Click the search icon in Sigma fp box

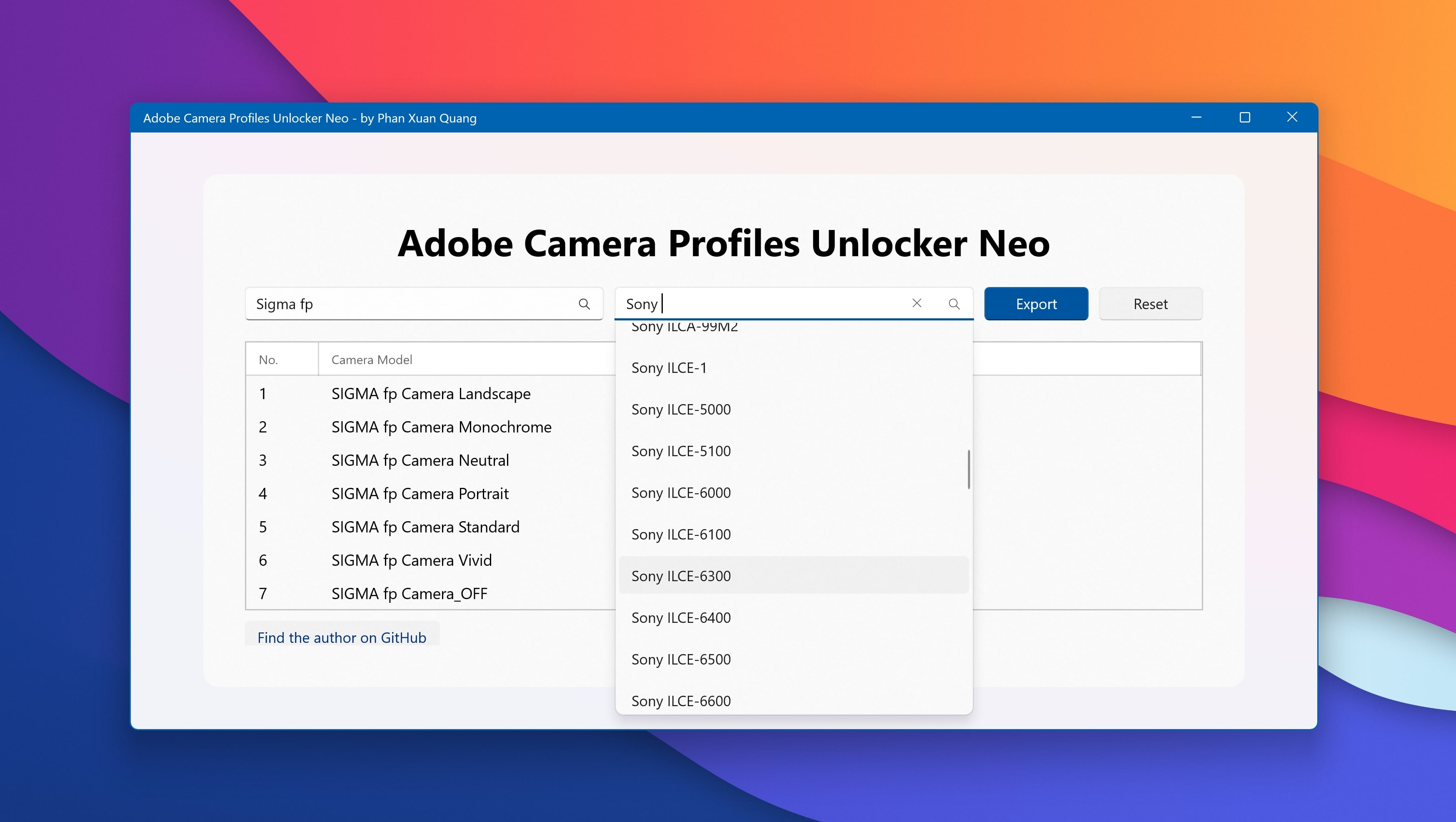(x=584, y=304)
